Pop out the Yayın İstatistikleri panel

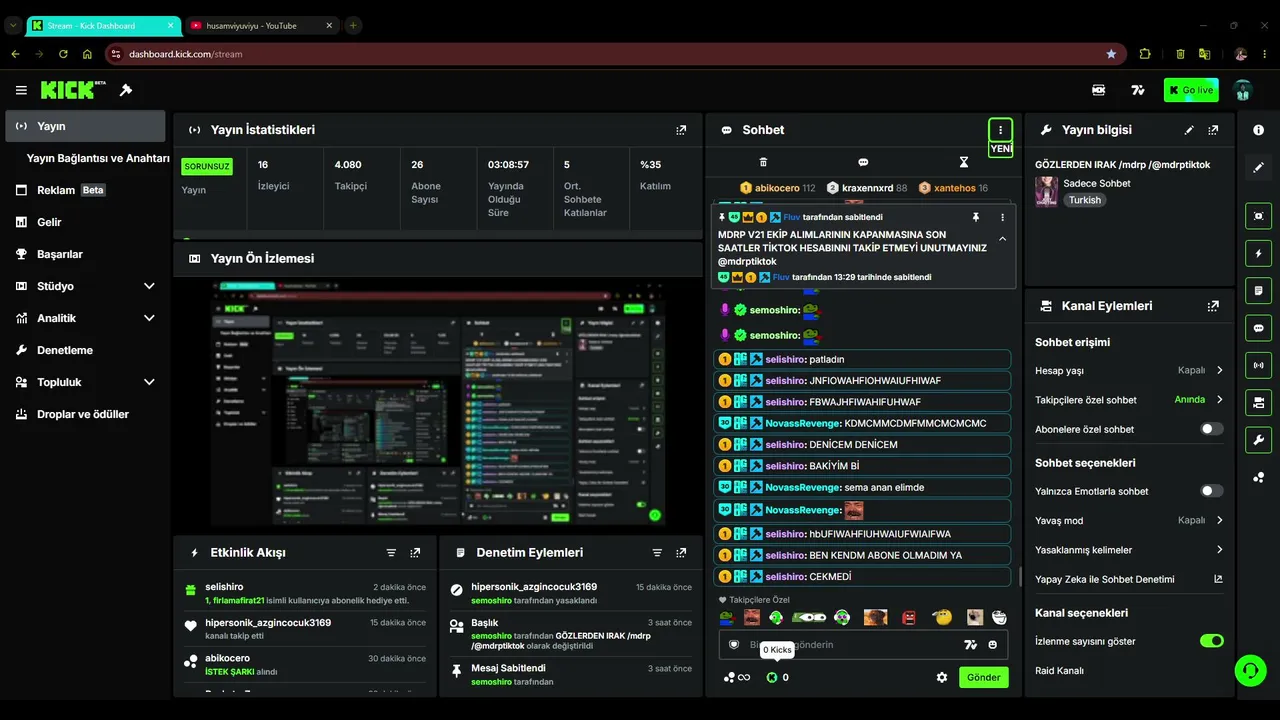(x=681, y=130)
